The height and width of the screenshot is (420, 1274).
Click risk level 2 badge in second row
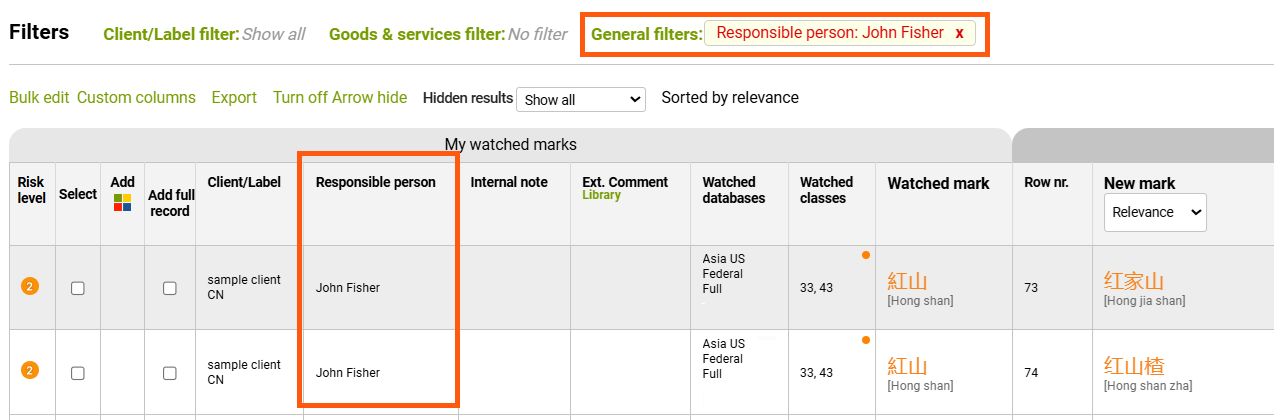(30, 372)
